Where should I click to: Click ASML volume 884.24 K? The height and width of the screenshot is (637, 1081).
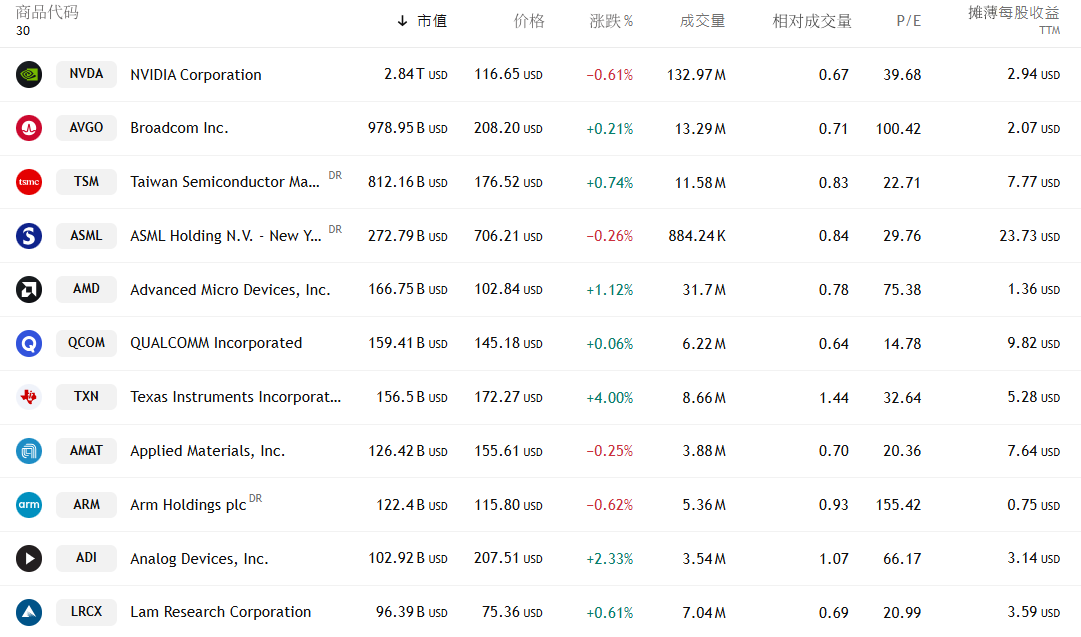697,236
